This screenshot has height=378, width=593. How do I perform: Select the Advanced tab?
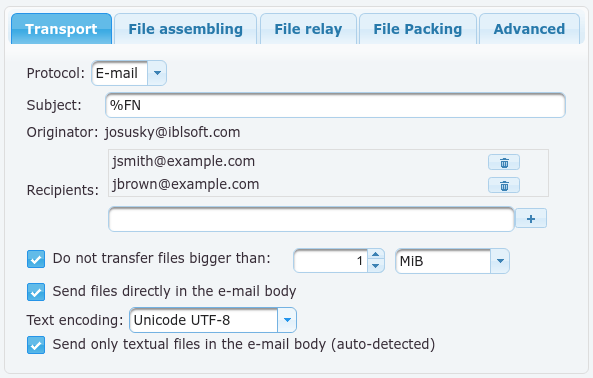point(529,29)
